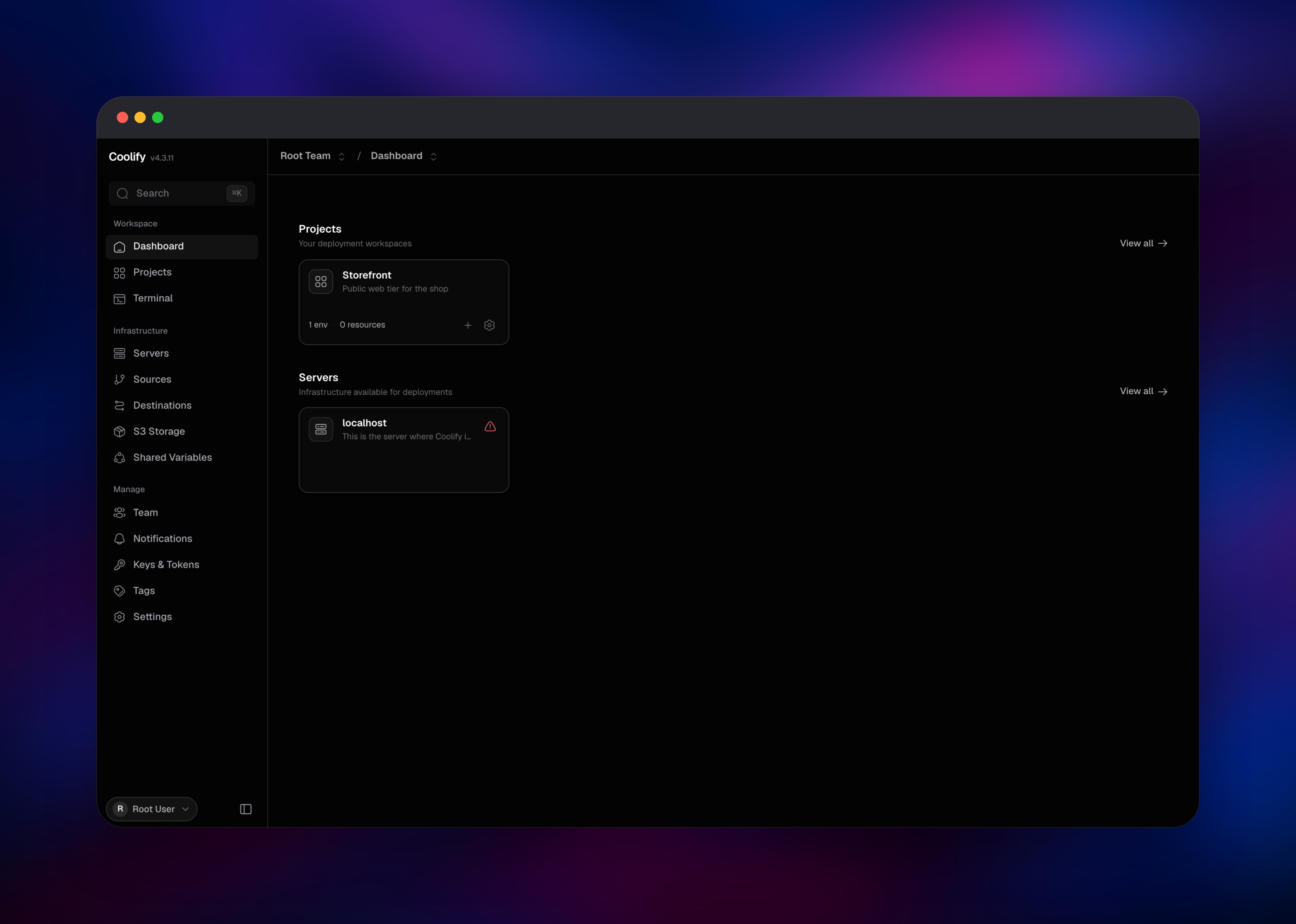Open the localhost server title
1296x924 pixels.
tap(364, 423)
